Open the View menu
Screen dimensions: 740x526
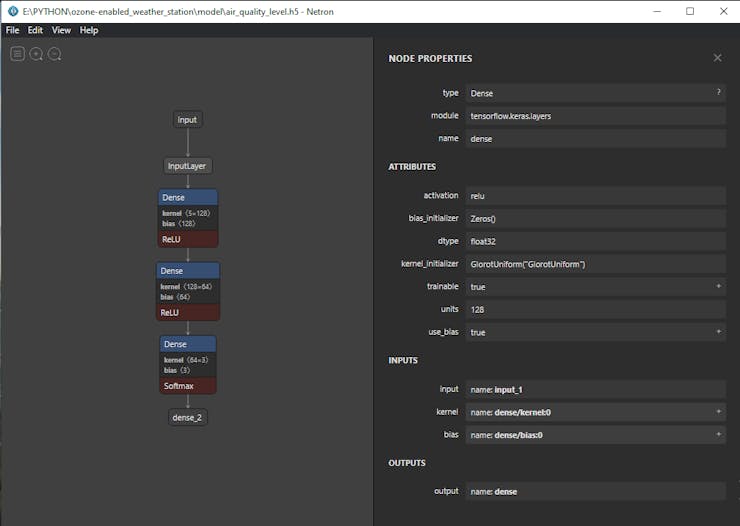(61, 30)
